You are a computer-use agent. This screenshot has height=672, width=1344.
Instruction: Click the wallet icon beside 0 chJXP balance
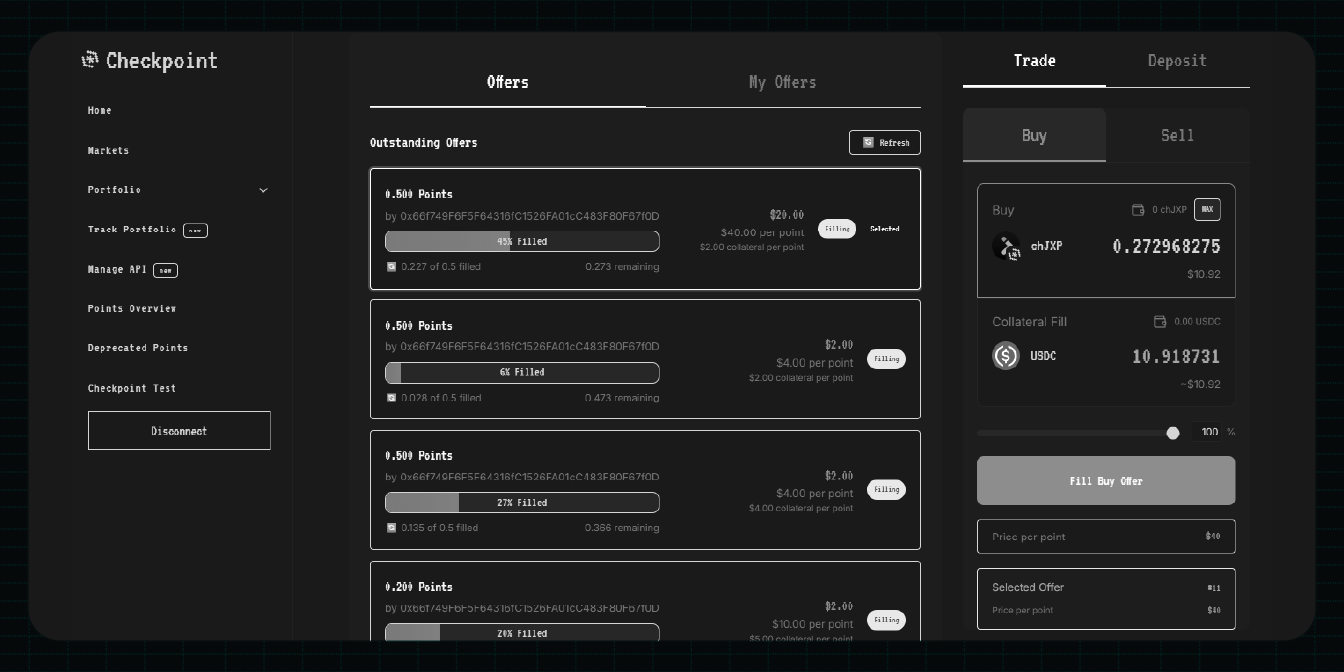point(1138,210)
